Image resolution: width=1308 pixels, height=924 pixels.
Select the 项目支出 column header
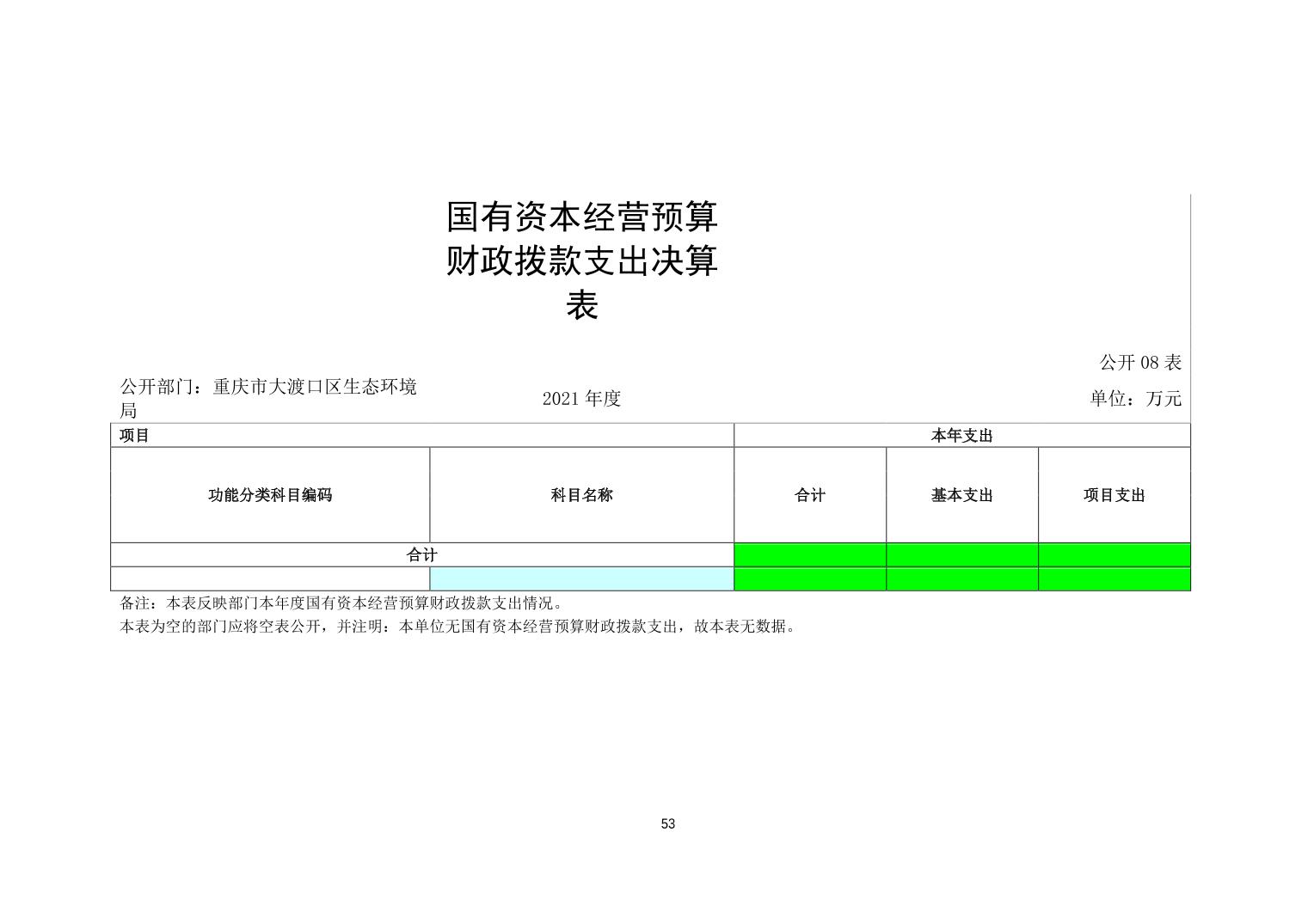click(x=1114, y=495)
